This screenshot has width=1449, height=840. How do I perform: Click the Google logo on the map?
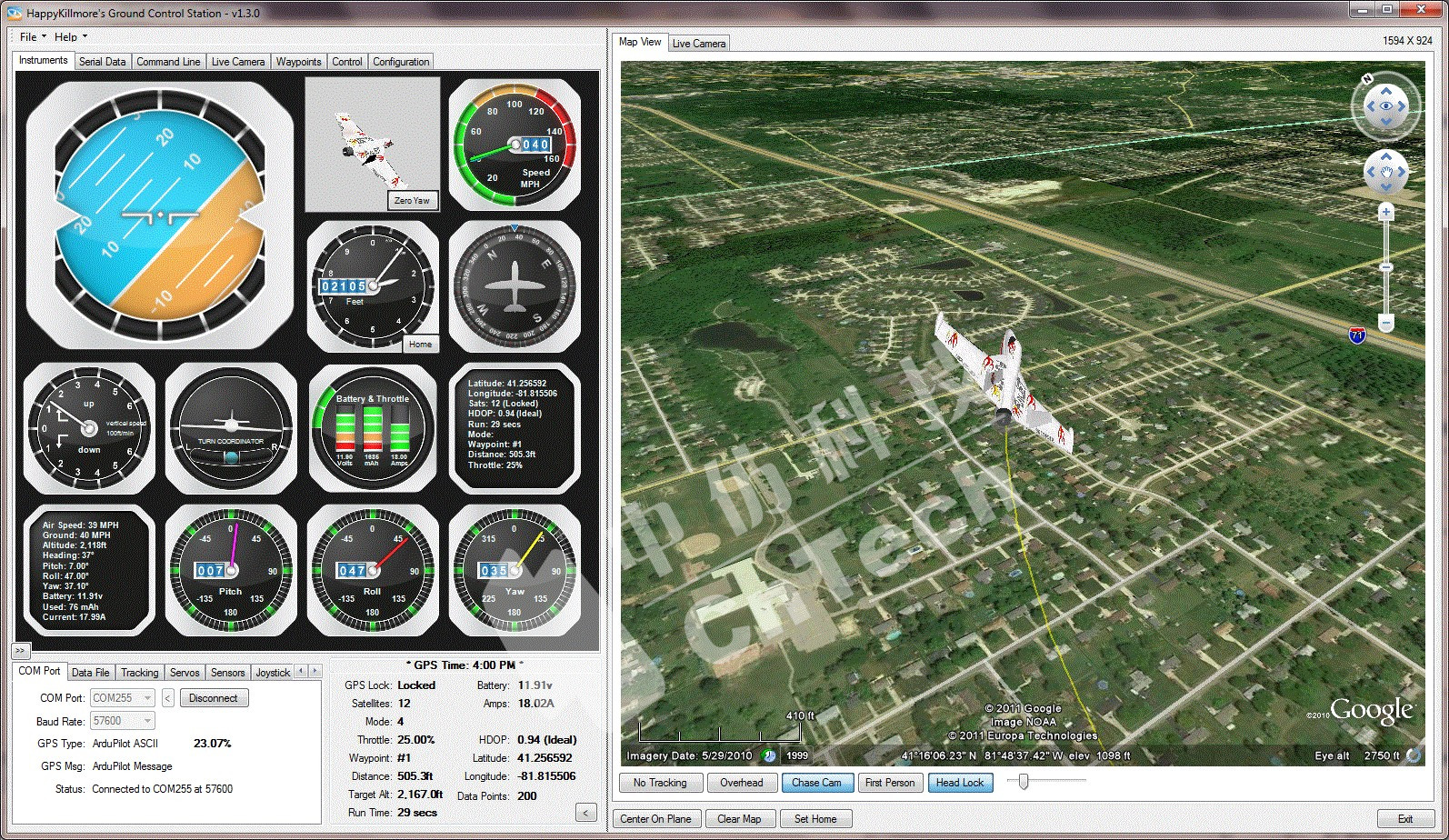click(1371, 710)
